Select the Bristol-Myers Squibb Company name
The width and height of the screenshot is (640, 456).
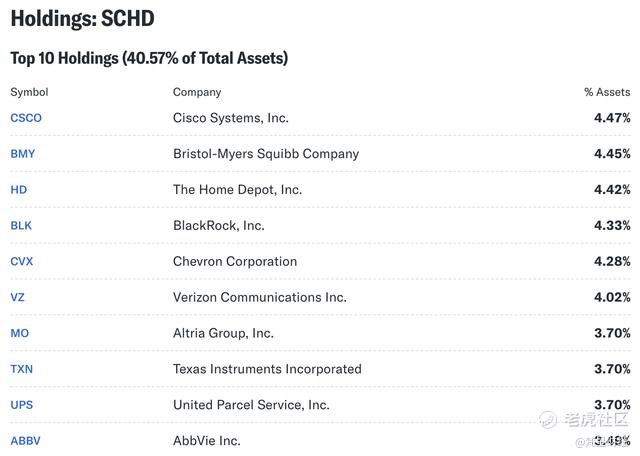point(266,154)
